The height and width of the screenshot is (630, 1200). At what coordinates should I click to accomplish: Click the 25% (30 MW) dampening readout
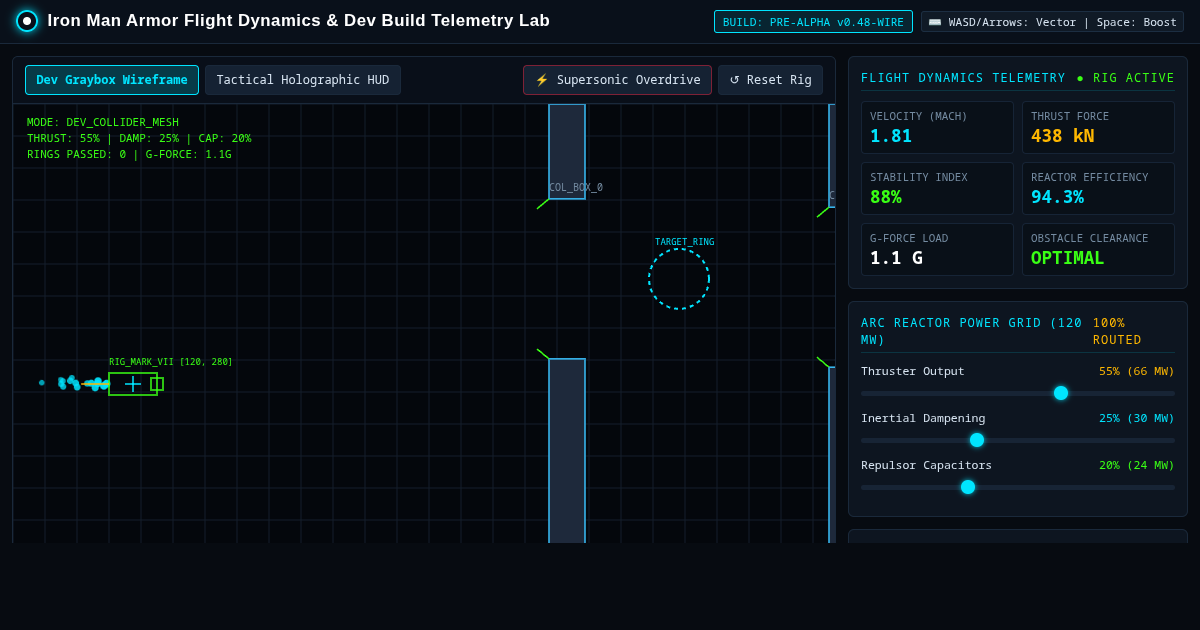point(1137,418)
